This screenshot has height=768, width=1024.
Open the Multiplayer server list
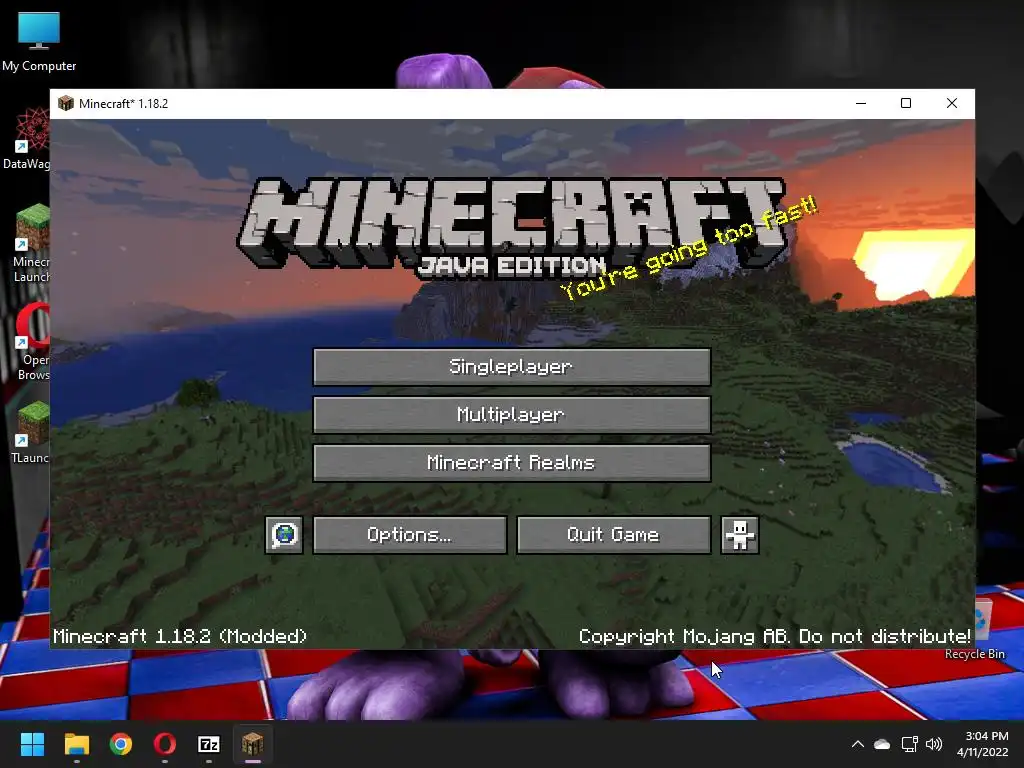pos(511,415)
